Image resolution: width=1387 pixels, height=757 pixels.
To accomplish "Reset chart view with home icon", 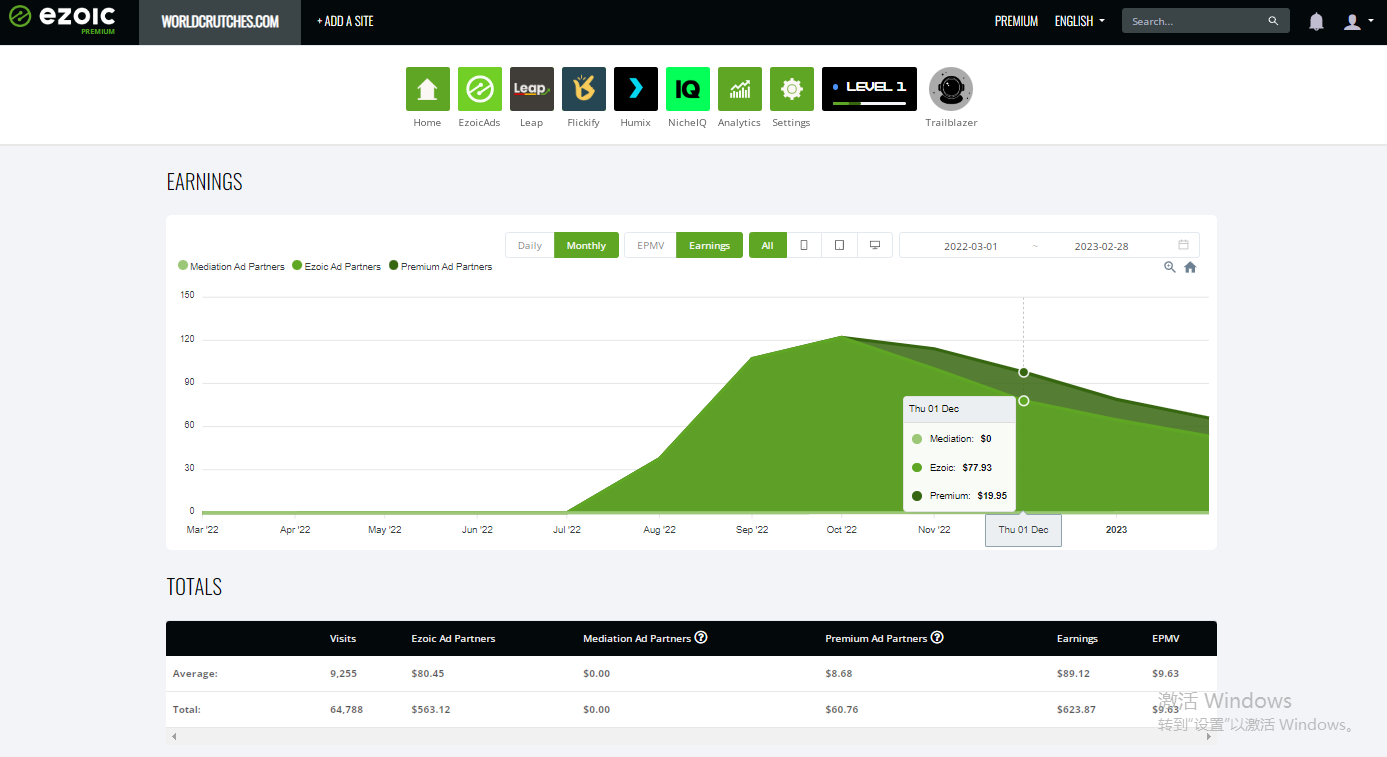I will pyautogui.click(x=1190, y=267).
